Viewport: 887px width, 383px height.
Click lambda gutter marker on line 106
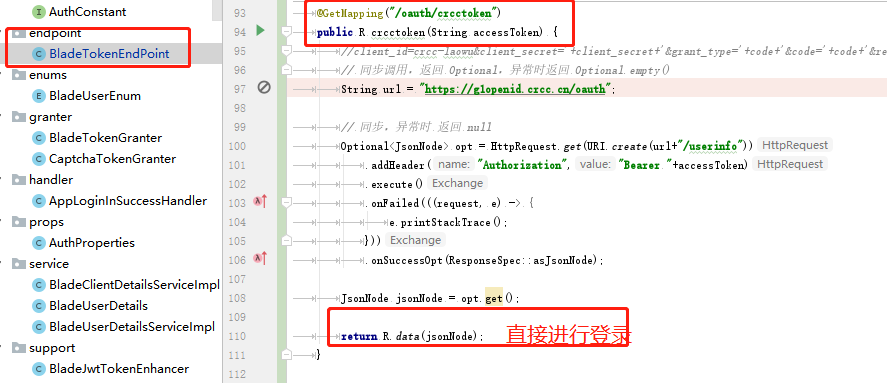(260, 259)
